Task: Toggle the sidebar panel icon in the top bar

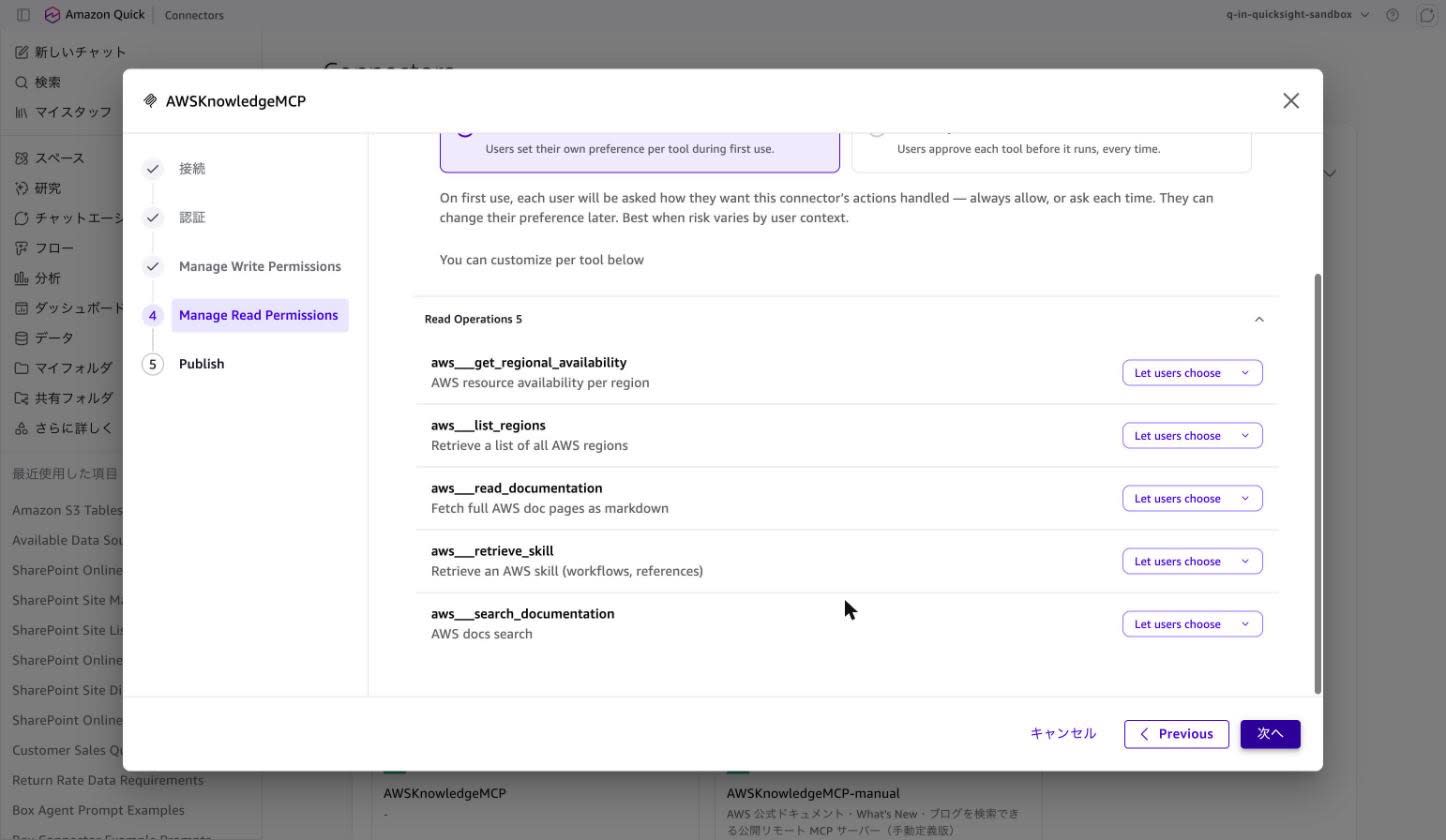Action: click(x=23, y=15)
